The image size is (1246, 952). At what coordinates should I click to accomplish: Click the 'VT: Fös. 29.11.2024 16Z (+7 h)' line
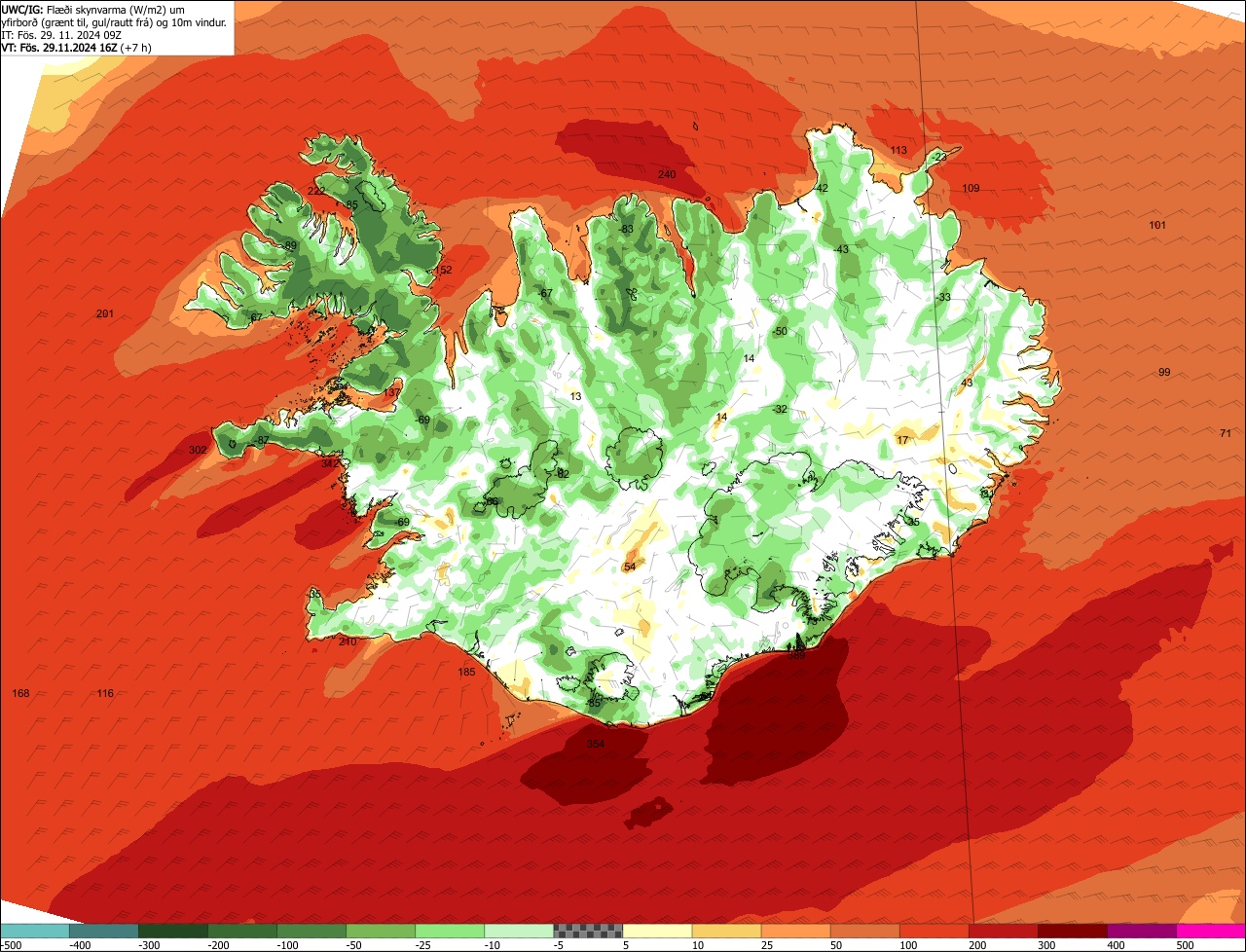point(77,47)
